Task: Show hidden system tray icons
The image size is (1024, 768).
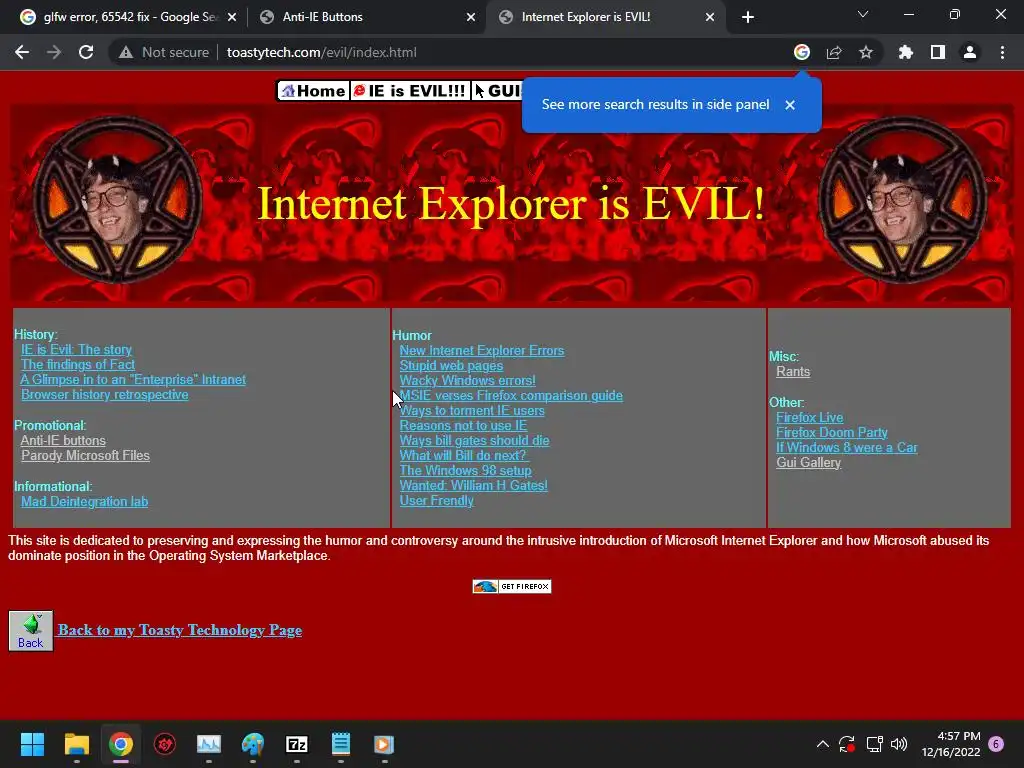Action: [x=823, y=744]
